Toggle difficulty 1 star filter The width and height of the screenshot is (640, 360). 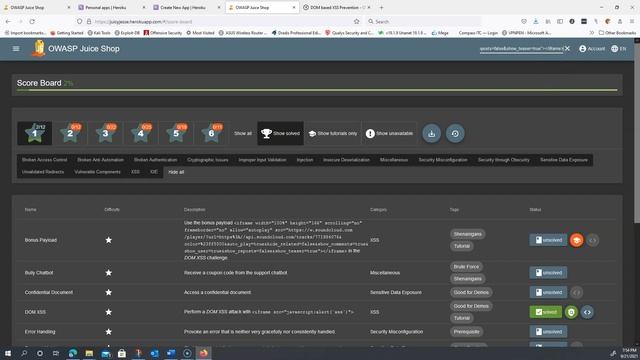(x=35, y=133)
